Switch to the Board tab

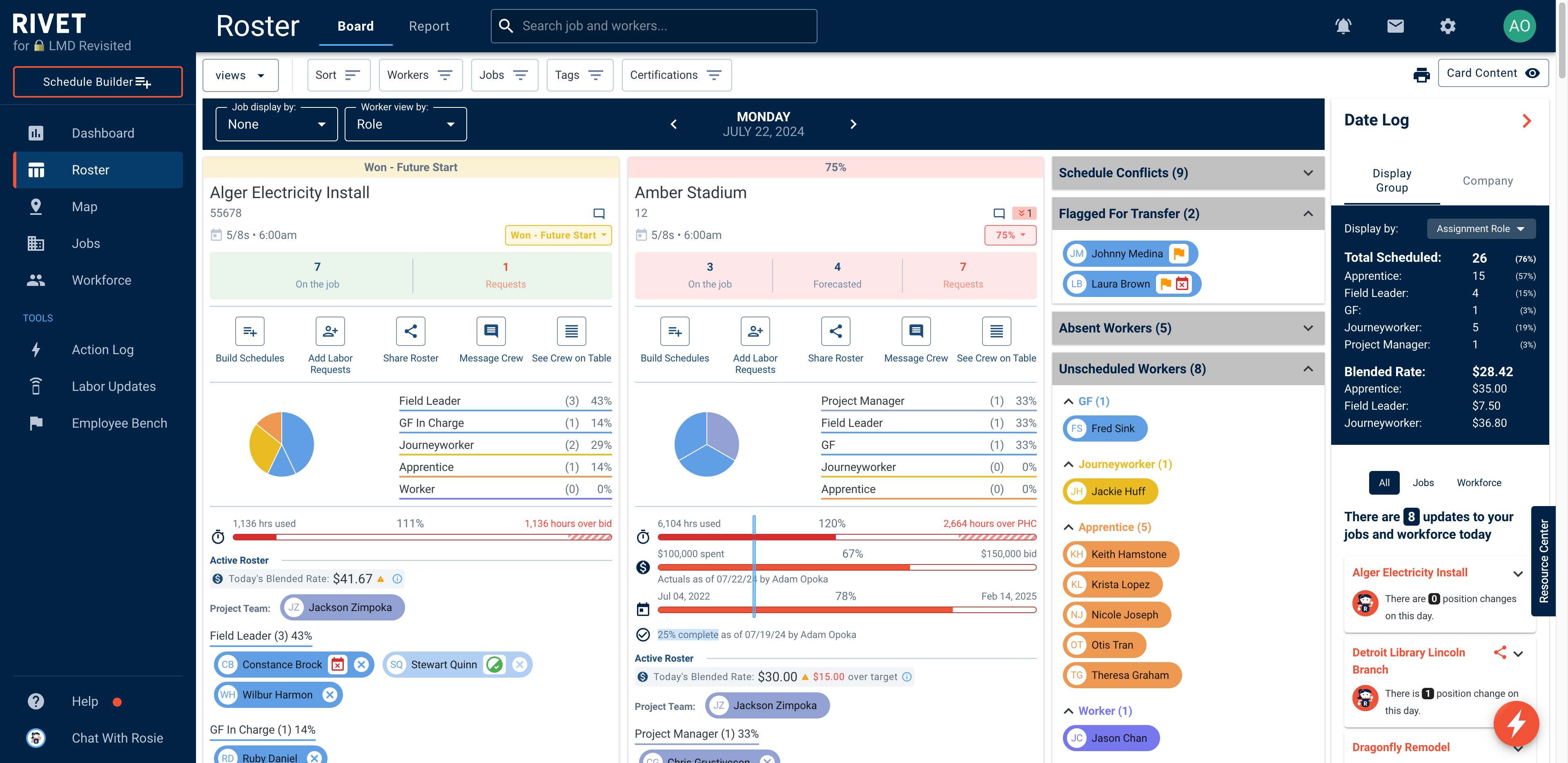coord(356,26)
